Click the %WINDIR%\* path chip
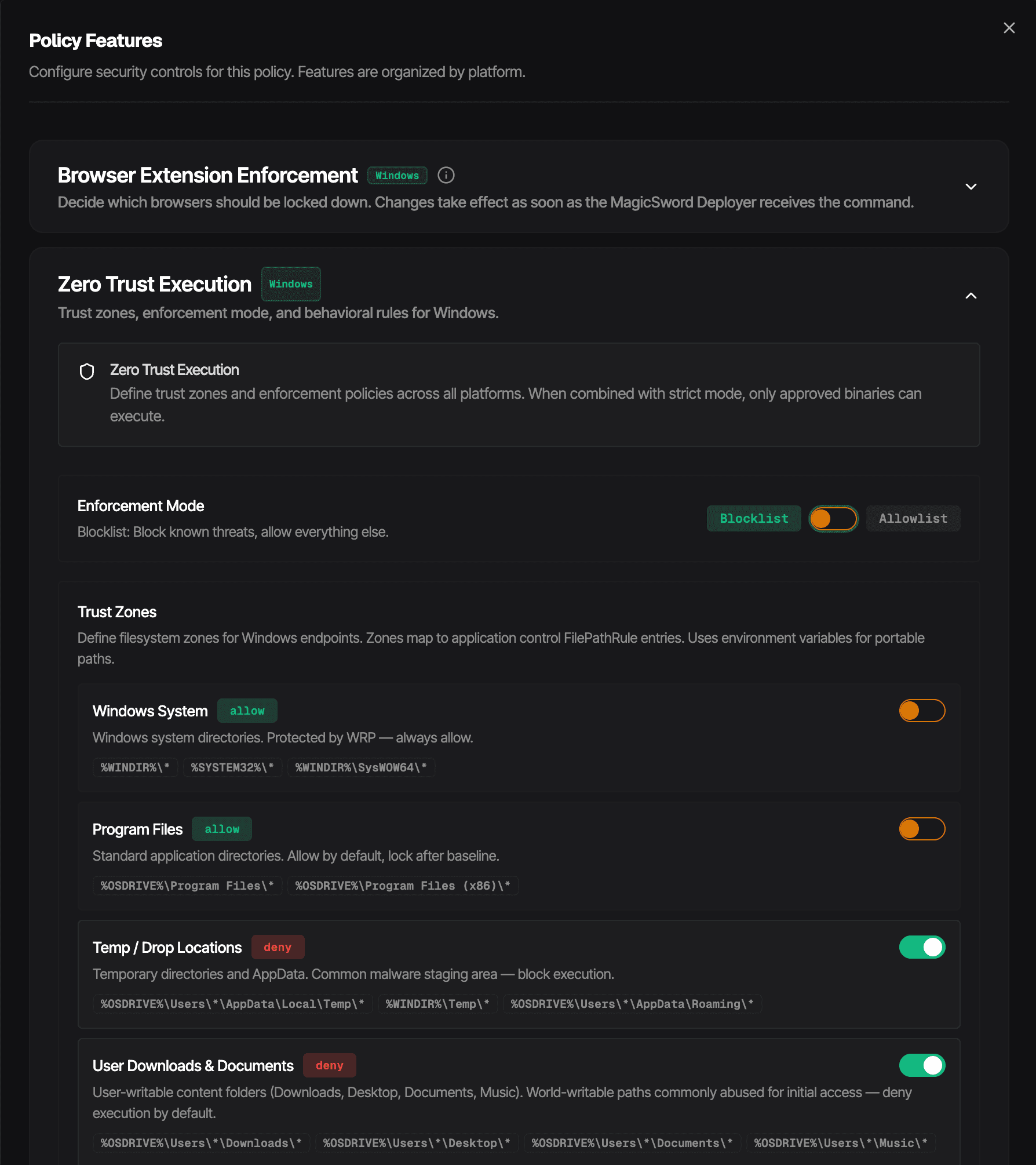 134,767
